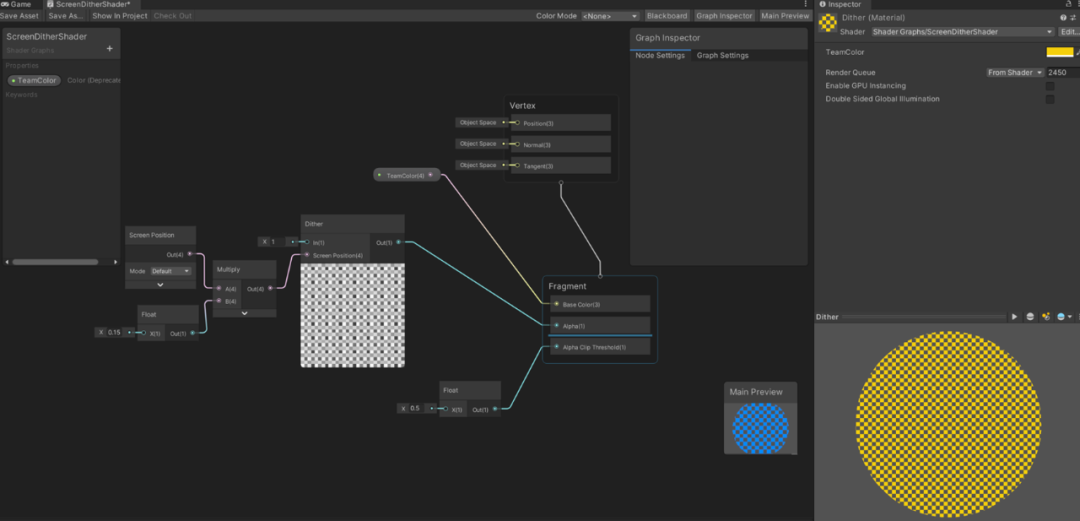Screen dimensions: 1080x521
Task: Tick Double Sided Global Illumination checkbox
Action: tap(1050, 99)
